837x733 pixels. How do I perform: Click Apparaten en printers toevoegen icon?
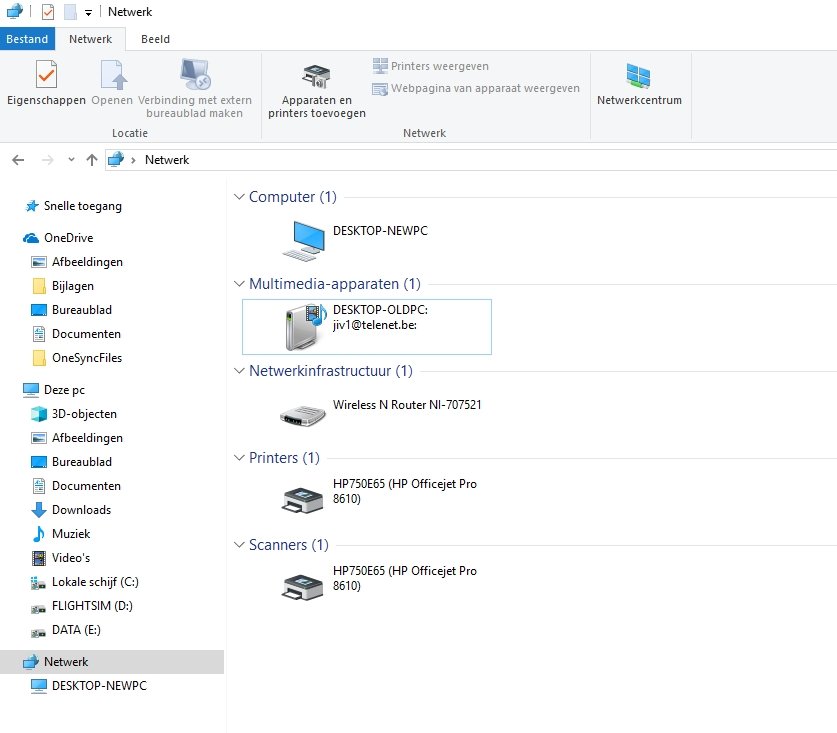pyautogui.click(x=317, y=77)
